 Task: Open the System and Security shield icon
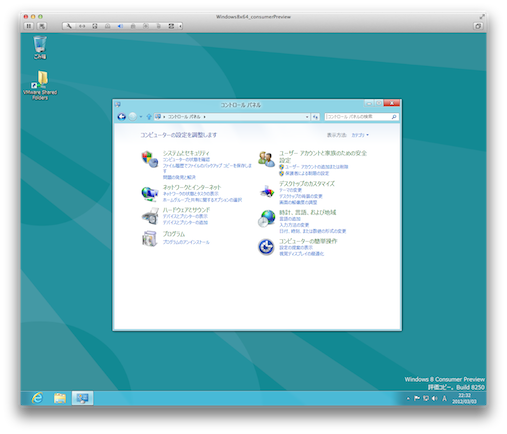pyautogui.click(x=150, y=159)
